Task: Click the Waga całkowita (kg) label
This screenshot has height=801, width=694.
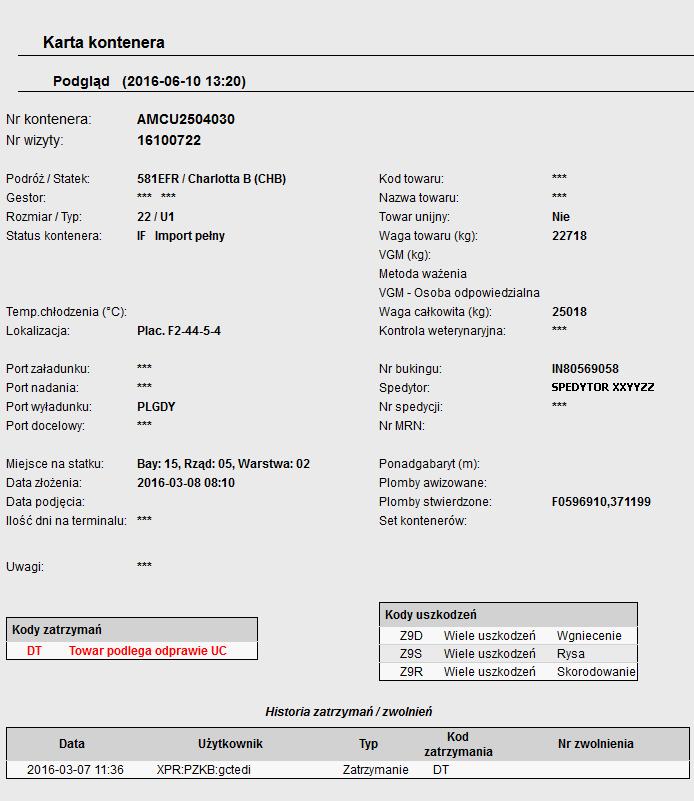Action: (435, 312)
